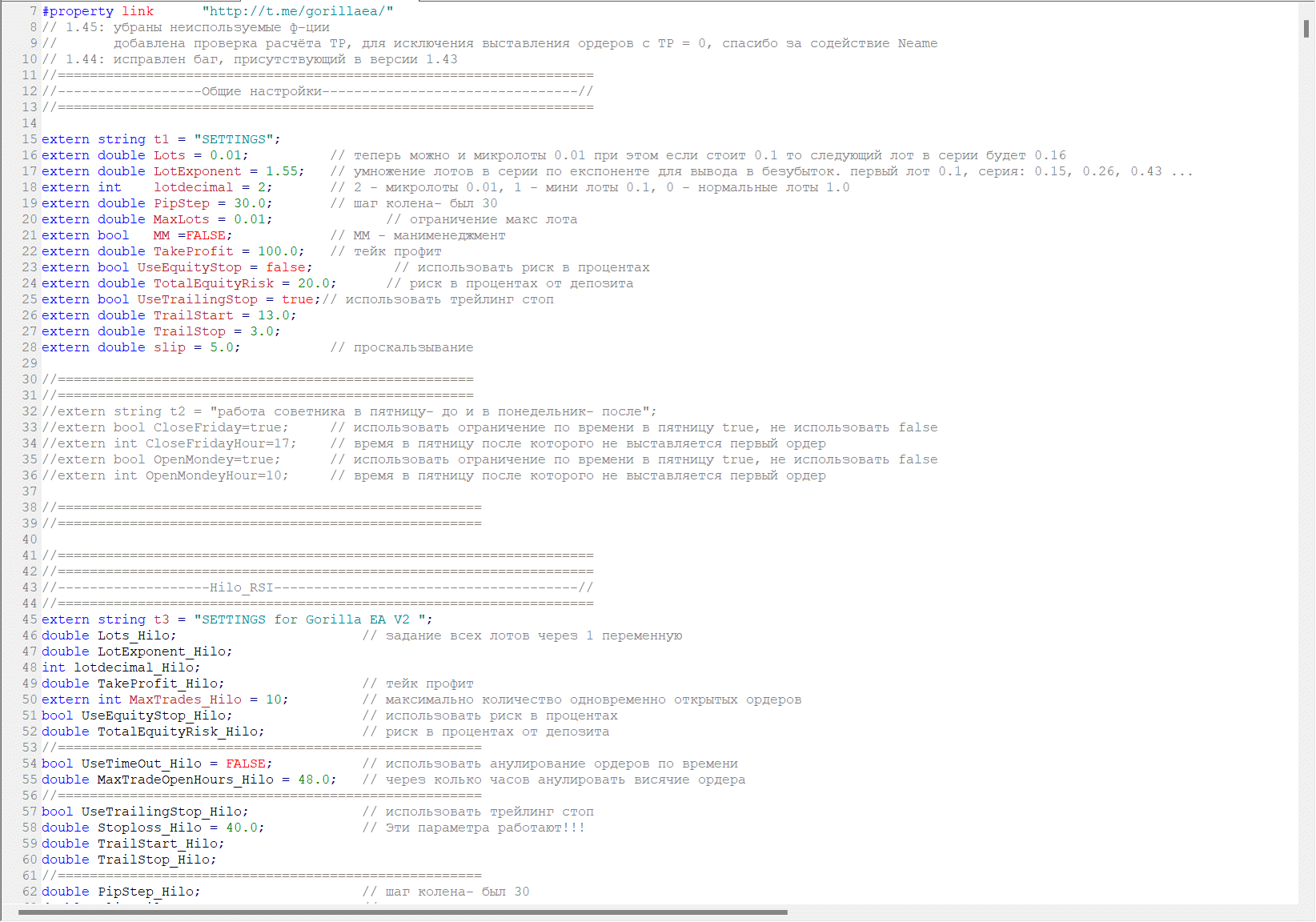Place cursor on the MaxTrades_Hilo variable name
The width and height of the screenshot is (1316, 922).
pos(185,700)
